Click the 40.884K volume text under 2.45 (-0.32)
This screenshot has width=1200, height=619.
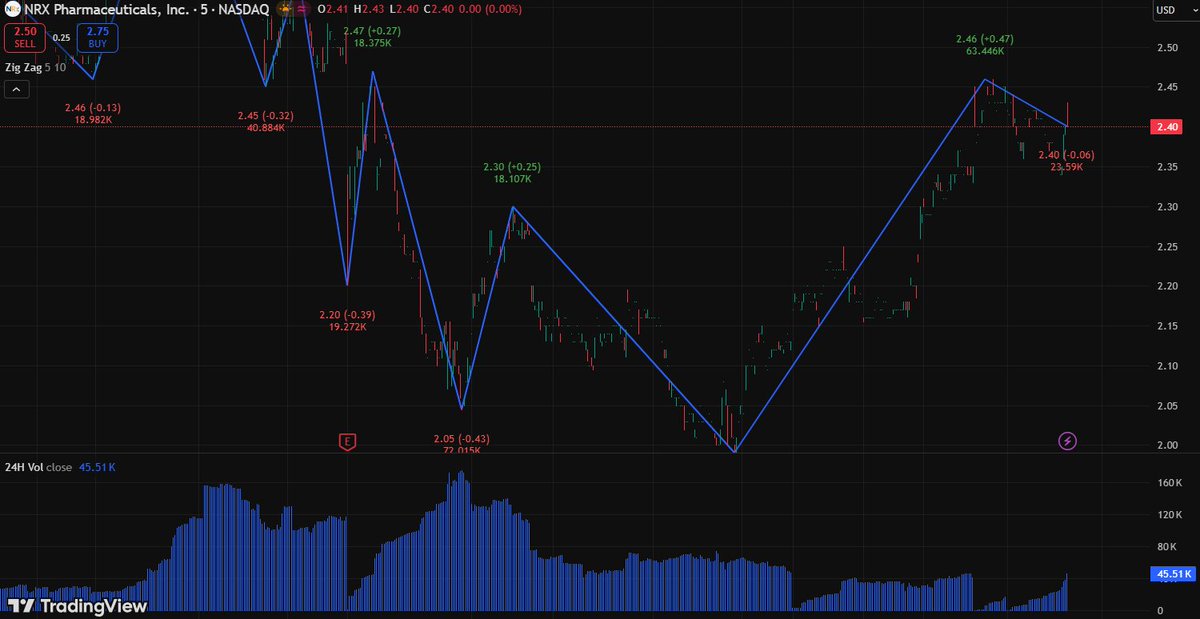click(x=266, y=127)
